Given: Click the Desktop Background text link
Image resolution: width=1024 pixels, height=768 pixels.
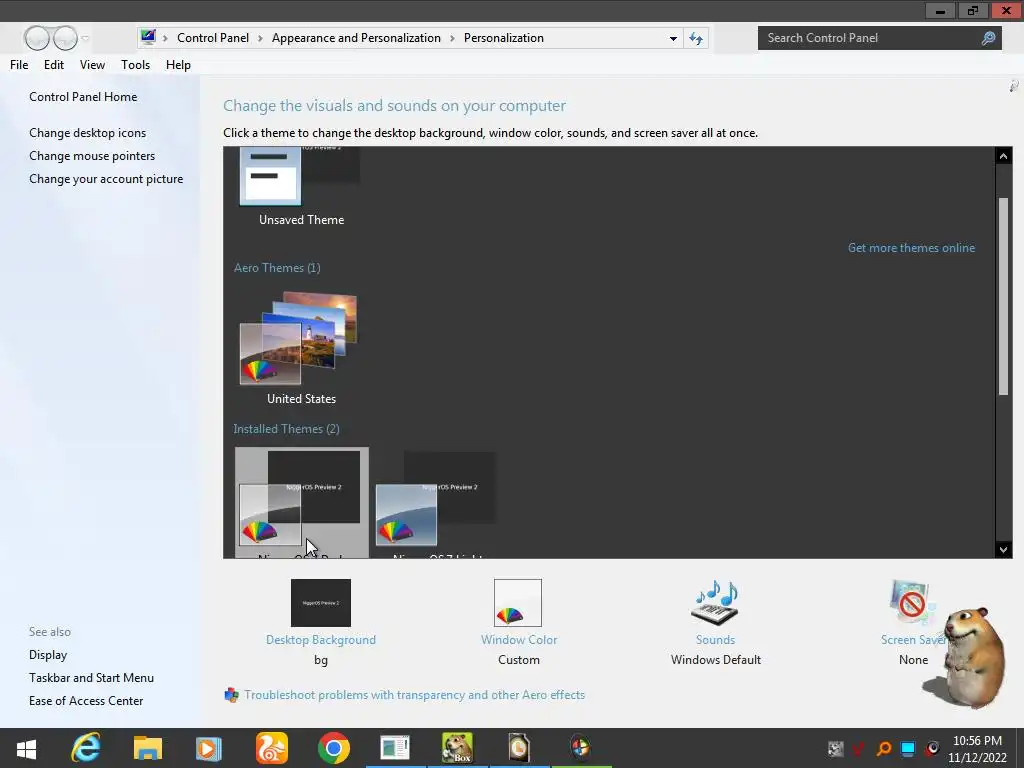Looking at the screenshot, I should [321, 640].
